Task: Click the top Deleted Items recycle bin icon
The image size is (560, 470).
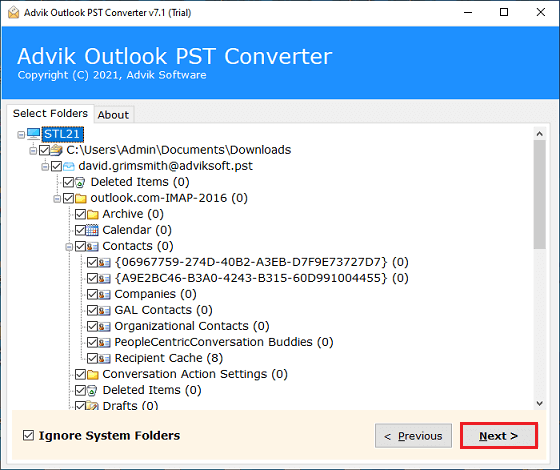Action: coord(80,182)
